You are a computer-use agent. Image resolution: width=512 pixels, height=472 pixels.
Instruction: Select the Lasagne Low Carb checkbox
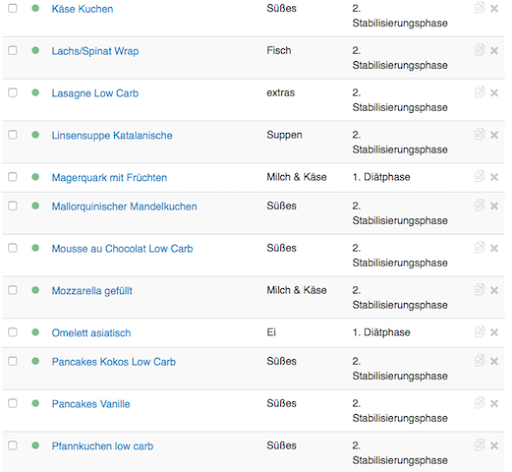click(13, 92)
